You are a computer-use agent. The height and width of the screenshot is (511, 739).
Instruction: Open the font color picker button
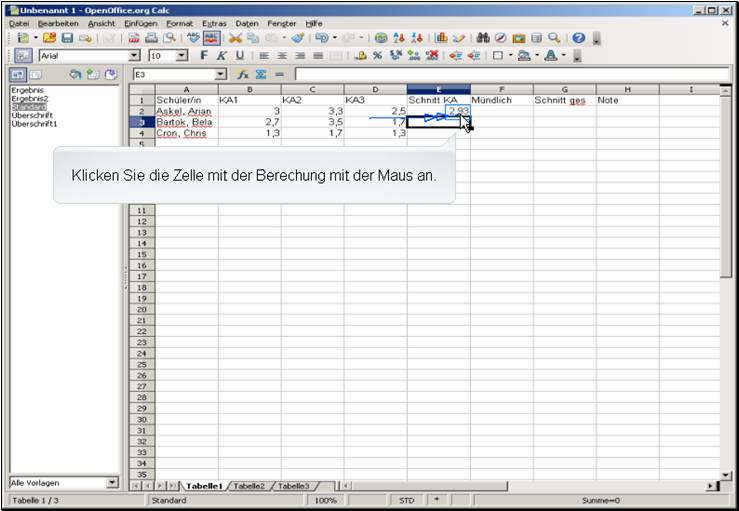click(x=551, y=56)
